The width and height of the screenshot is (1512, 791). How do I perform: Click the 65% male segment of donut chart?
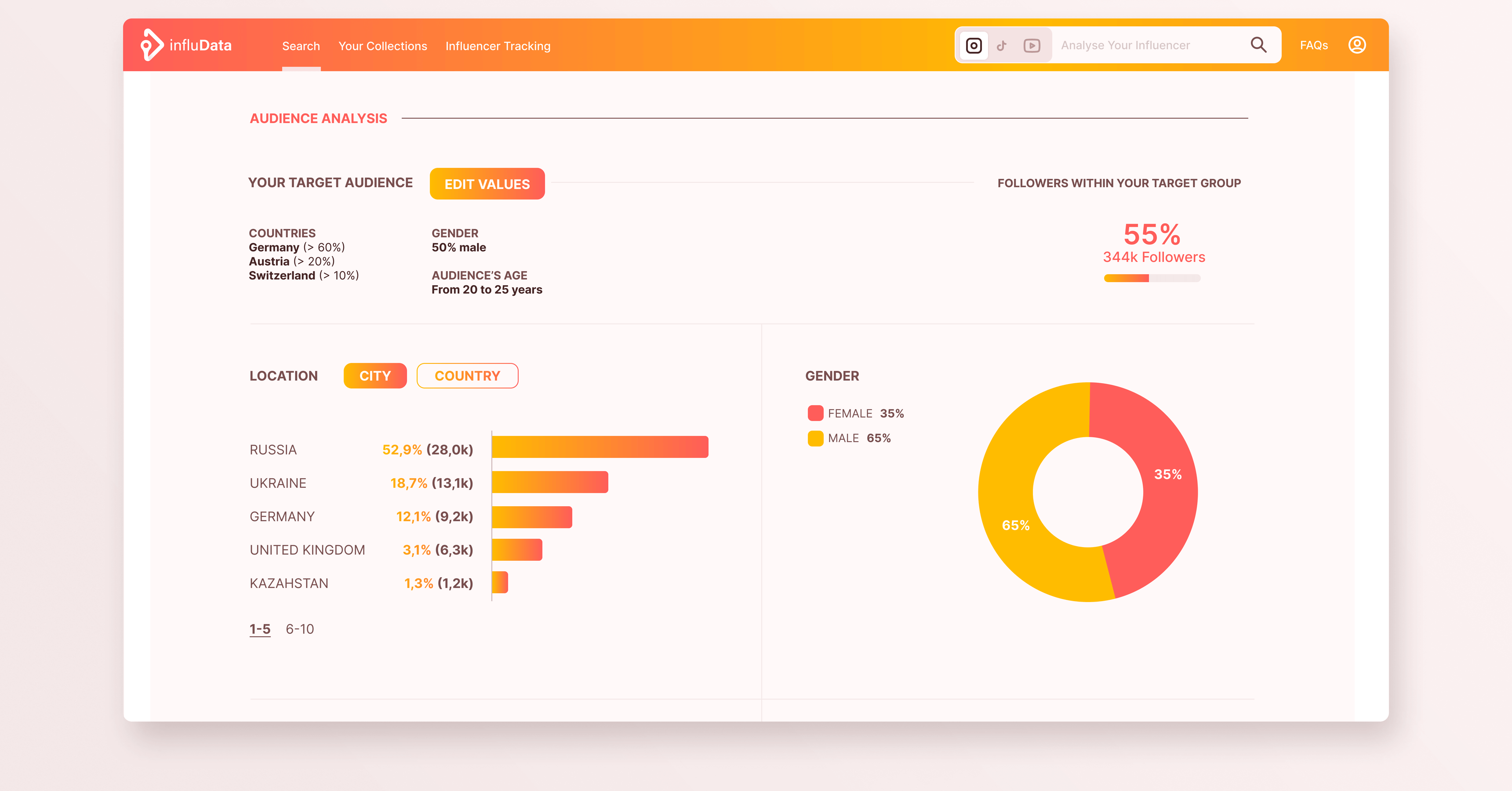pos(1017,525)
